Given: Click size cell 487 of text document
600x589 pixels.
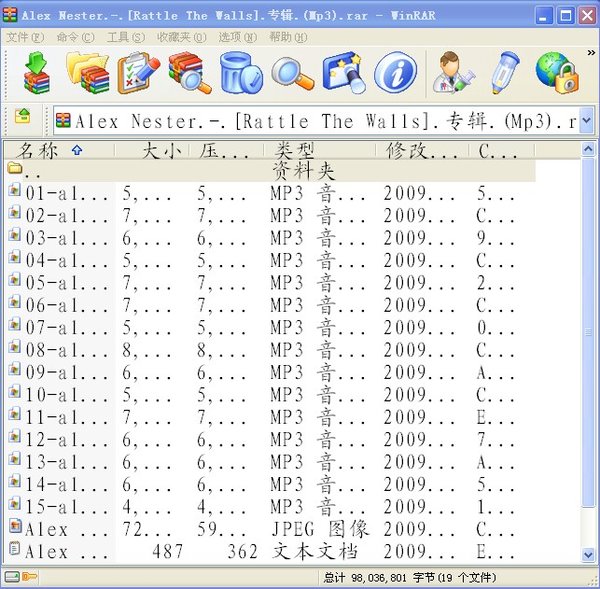Looking at the screenshot, I should [x=168, y=551].
